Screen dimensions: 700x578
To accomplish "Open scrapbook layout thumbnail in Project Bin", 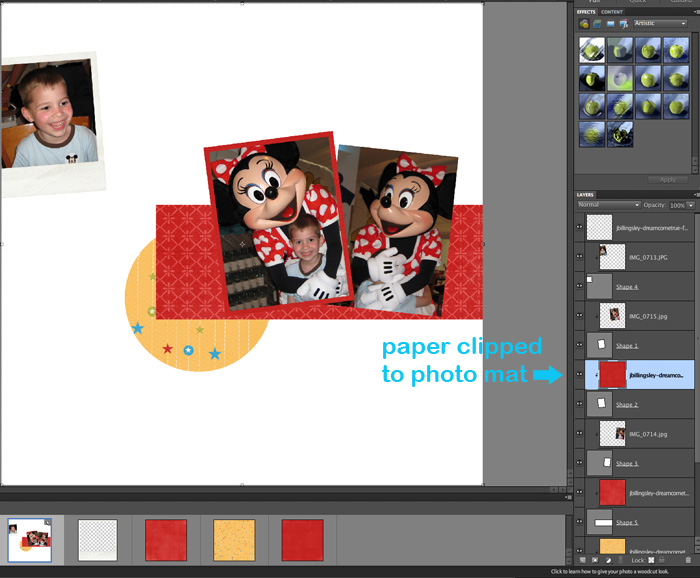I will coord(29,540).
